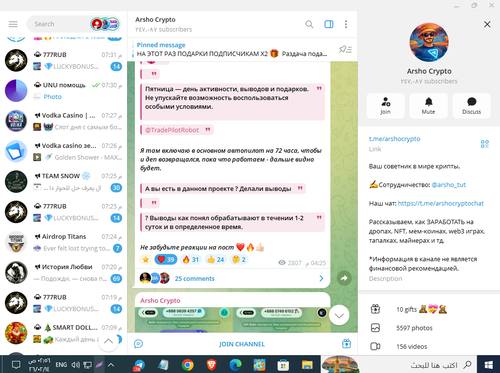Open 156 videos shared media
The height and width of the screenshot is (373, 500).
pyautogui.click(x=429, y=346)
